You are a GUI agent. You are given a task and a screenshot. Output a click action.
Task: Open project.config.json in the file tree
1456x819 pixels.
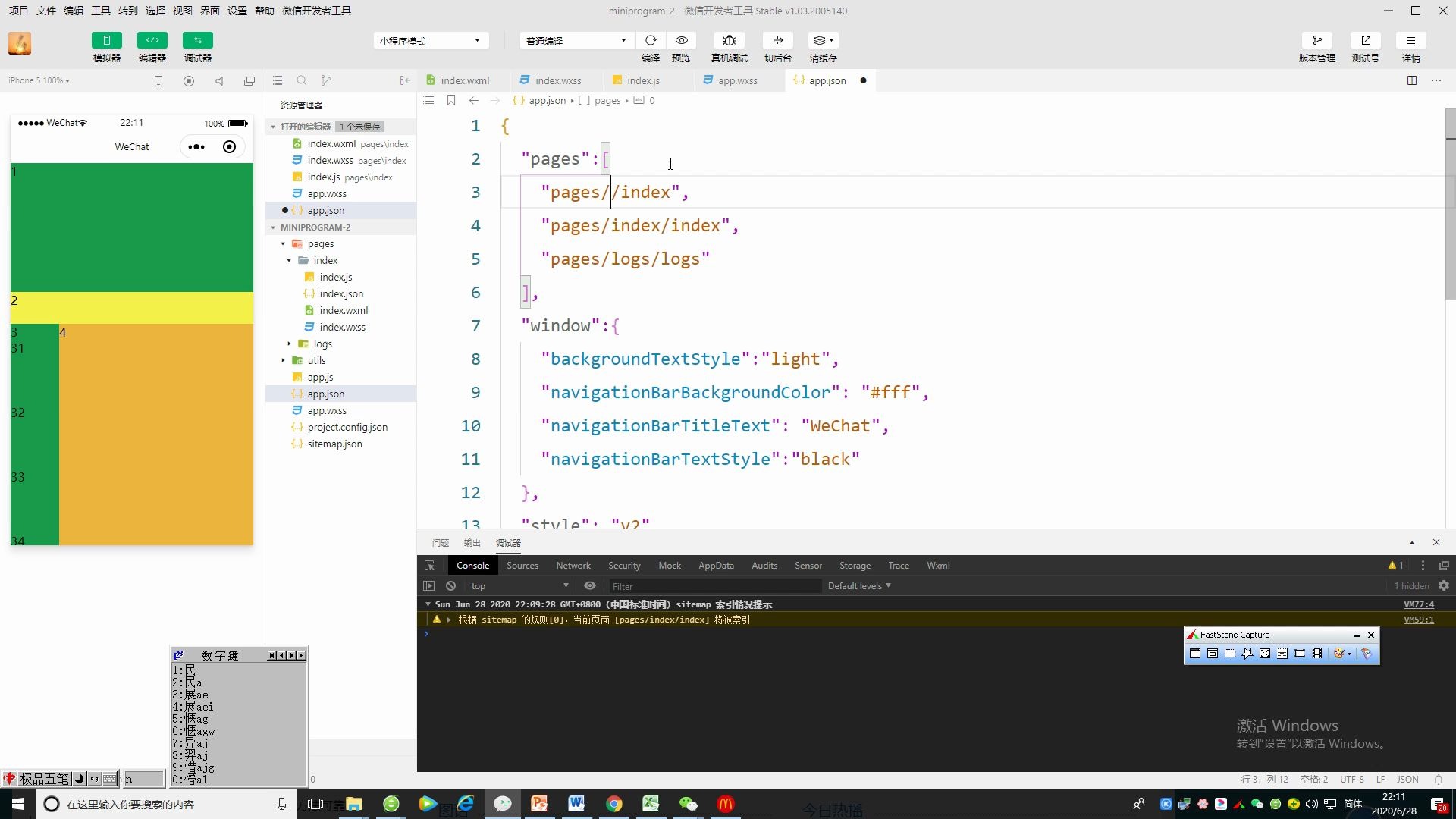click(x=347, y=428)
